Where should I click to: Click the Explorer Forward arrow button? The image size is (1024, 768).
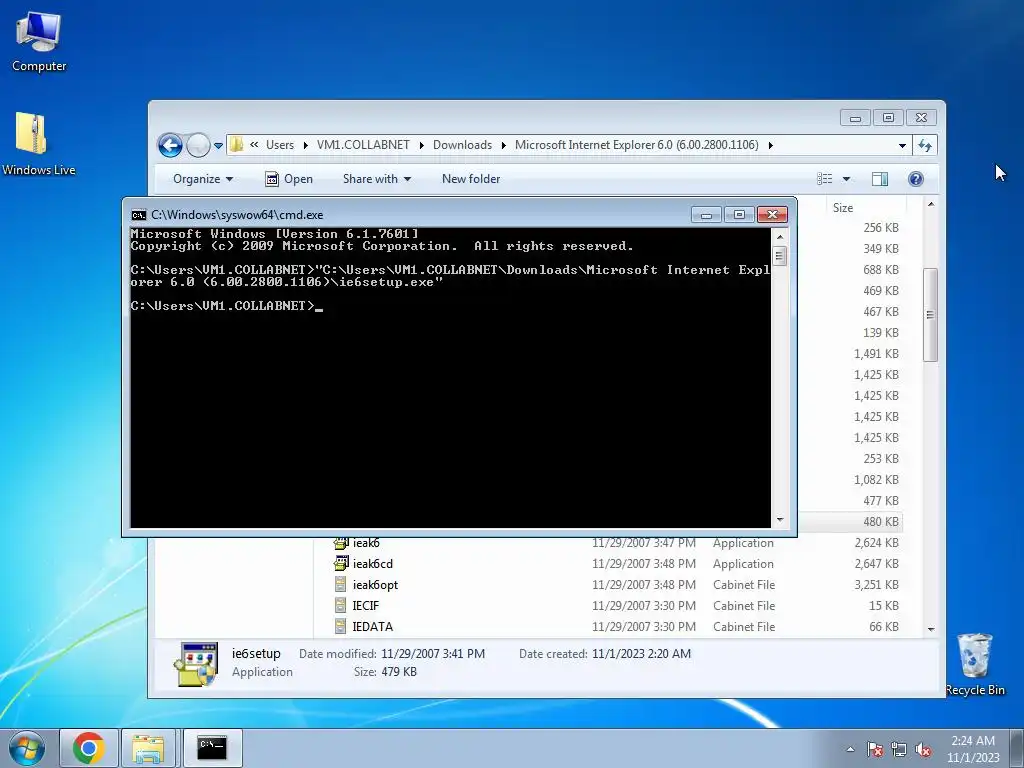pos(198,145)
